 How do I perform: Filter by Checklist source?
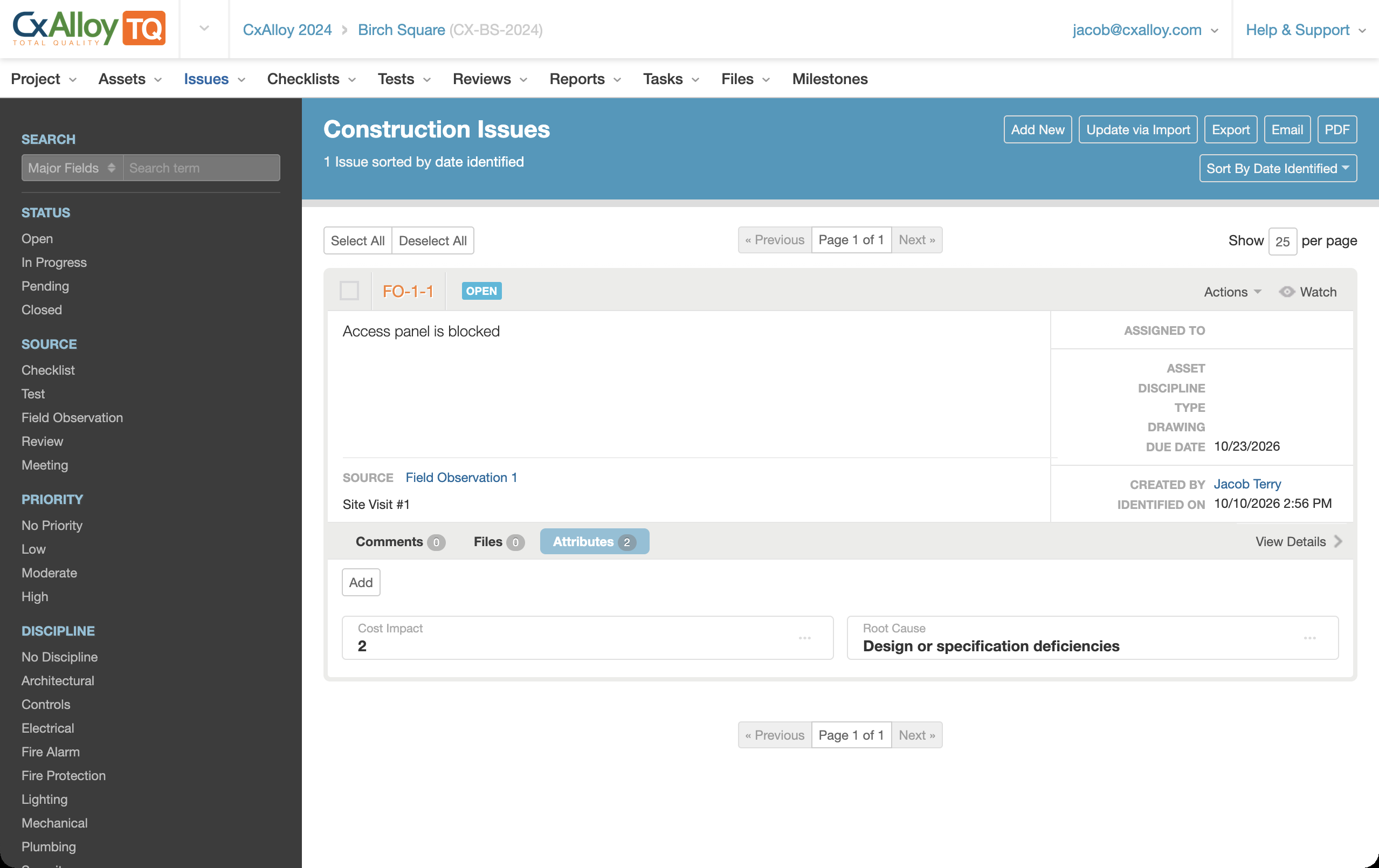(x=48, y=370)
